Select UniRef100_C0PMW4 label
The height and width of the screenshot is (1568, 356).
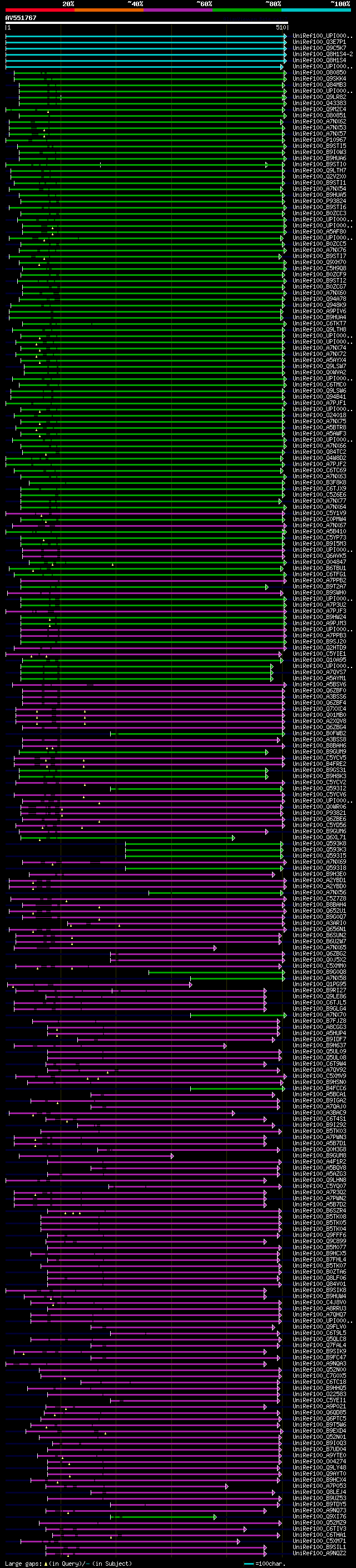pos(319,519)
